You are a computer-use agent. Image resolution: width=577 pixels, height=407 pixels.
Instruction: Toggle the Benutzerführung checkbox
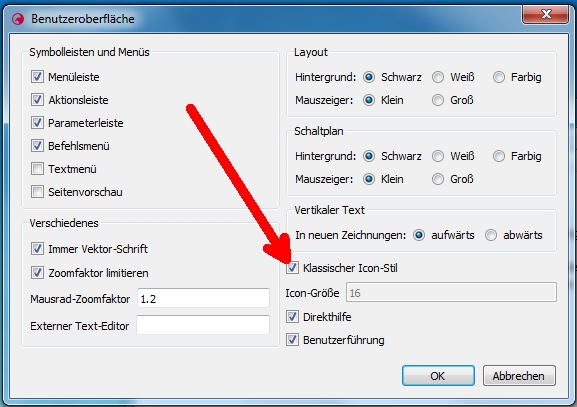[x=293, y=340]
